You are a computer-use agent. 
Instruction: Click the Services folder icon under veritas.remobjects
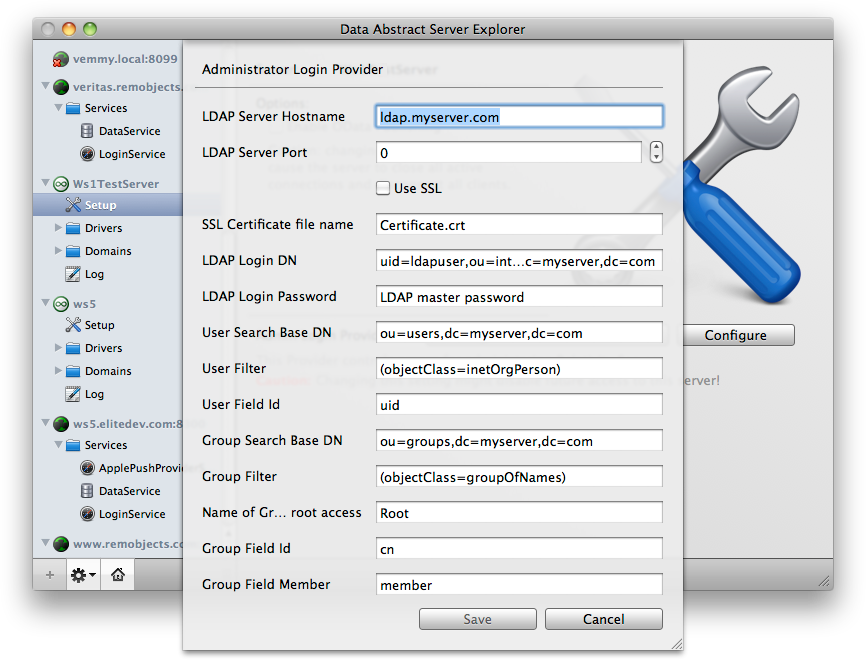tap(73, 108)
